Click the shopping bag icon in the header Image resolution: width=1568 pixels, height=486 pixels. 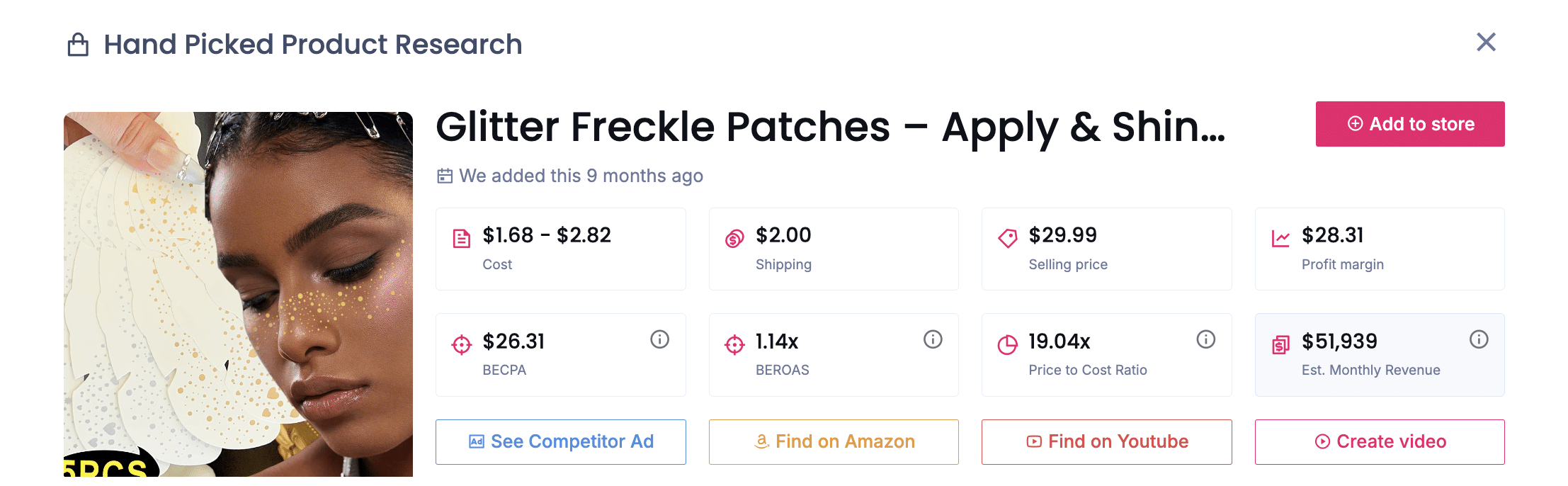tap(78, 44)
